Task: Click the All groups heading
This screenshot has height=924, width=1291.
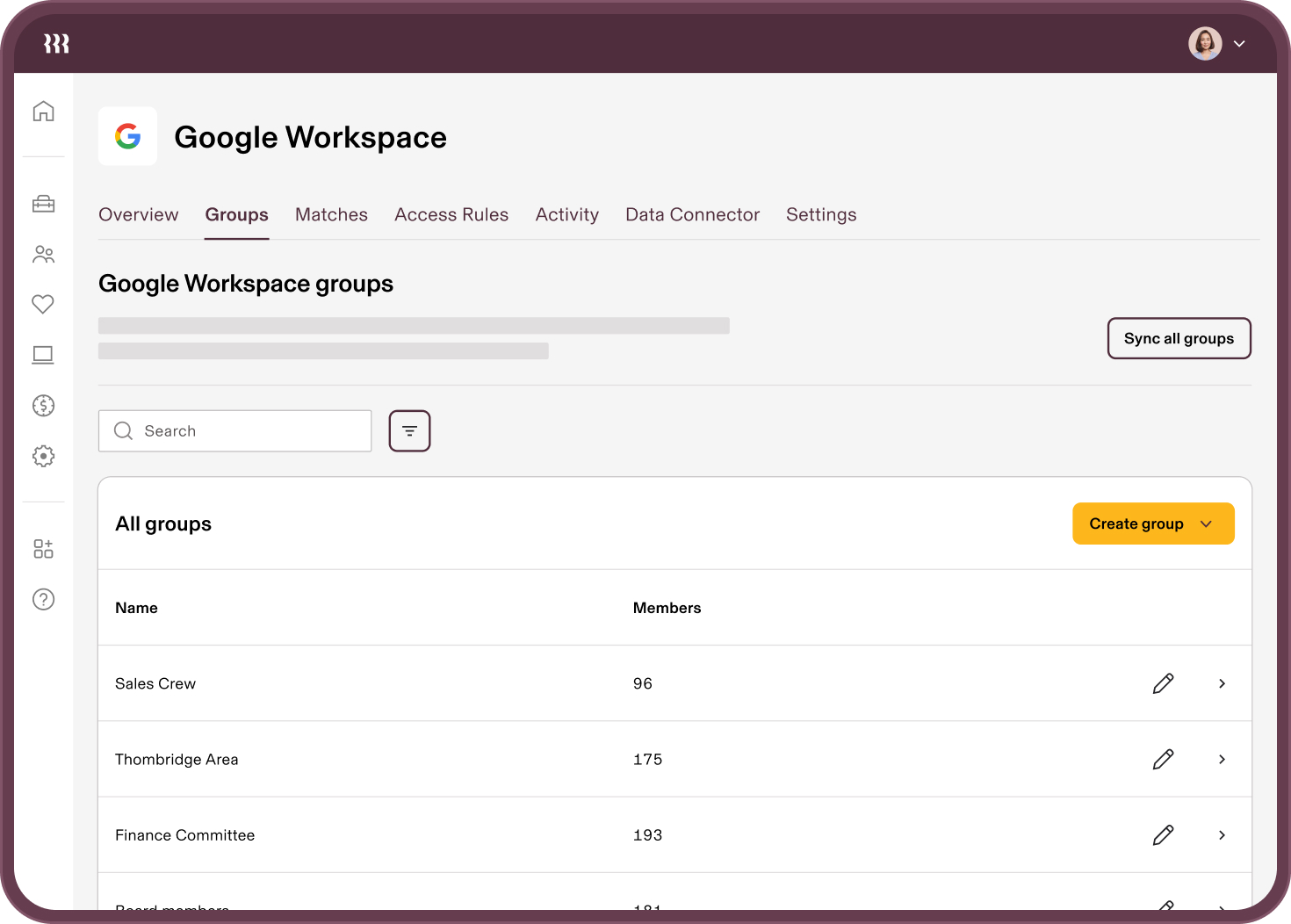Action: click(163, 524)
